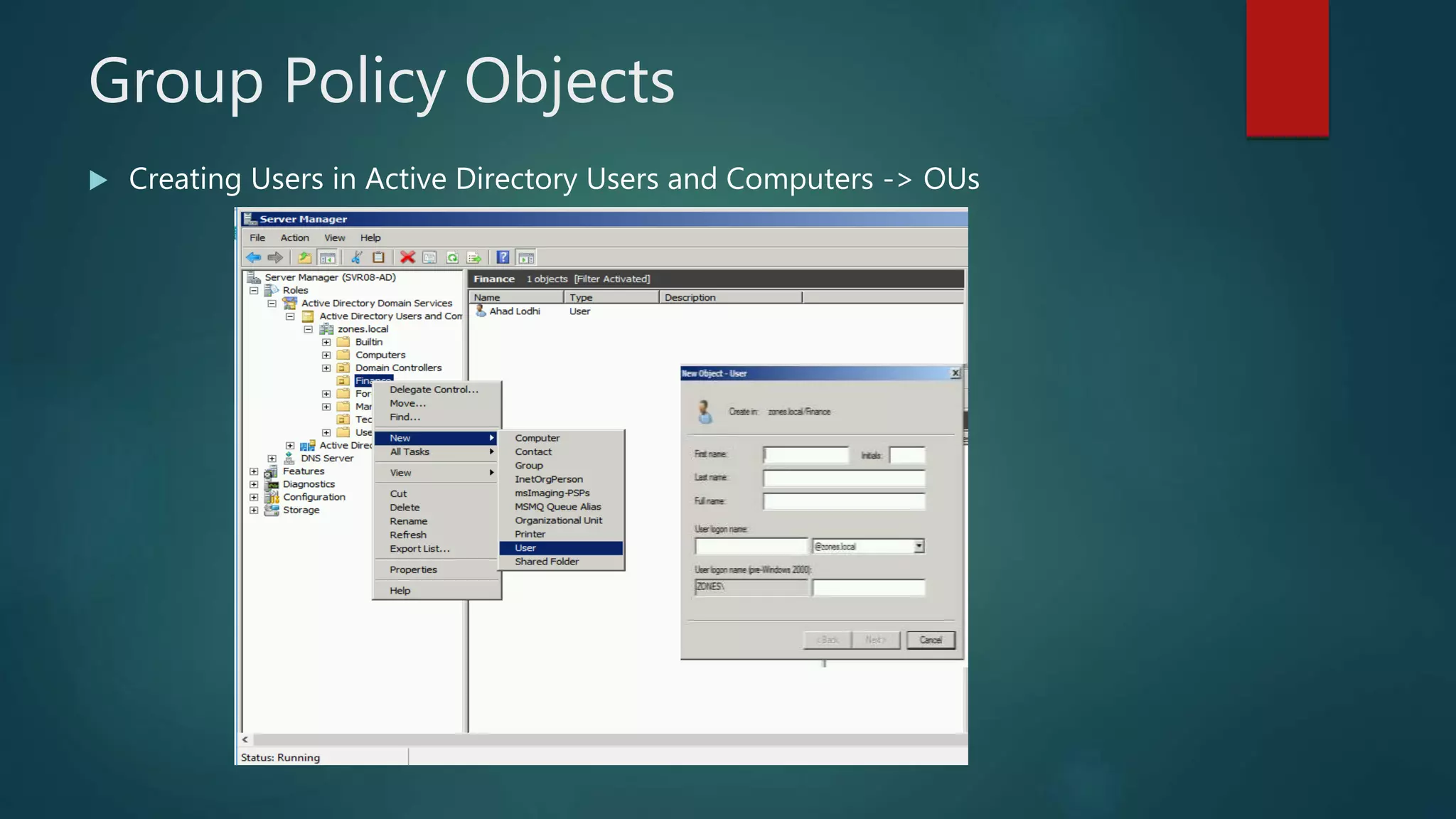
Task: Open the @zones.local domain suffix dropdown
Action: [919, 546]
